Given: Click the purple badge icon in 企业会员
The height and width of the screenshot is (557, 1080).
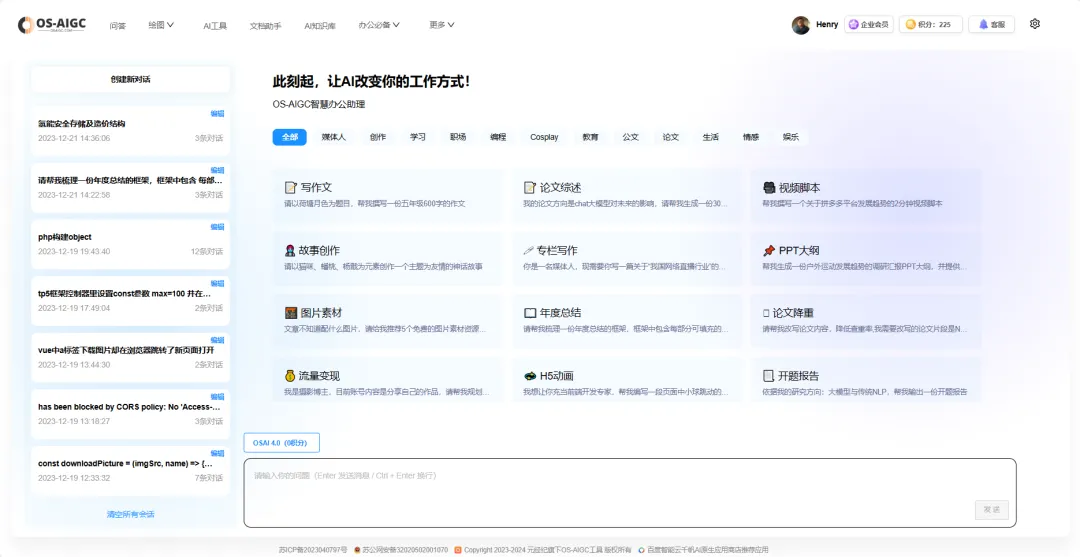Looking at the screenshot, I should [853, 25].
